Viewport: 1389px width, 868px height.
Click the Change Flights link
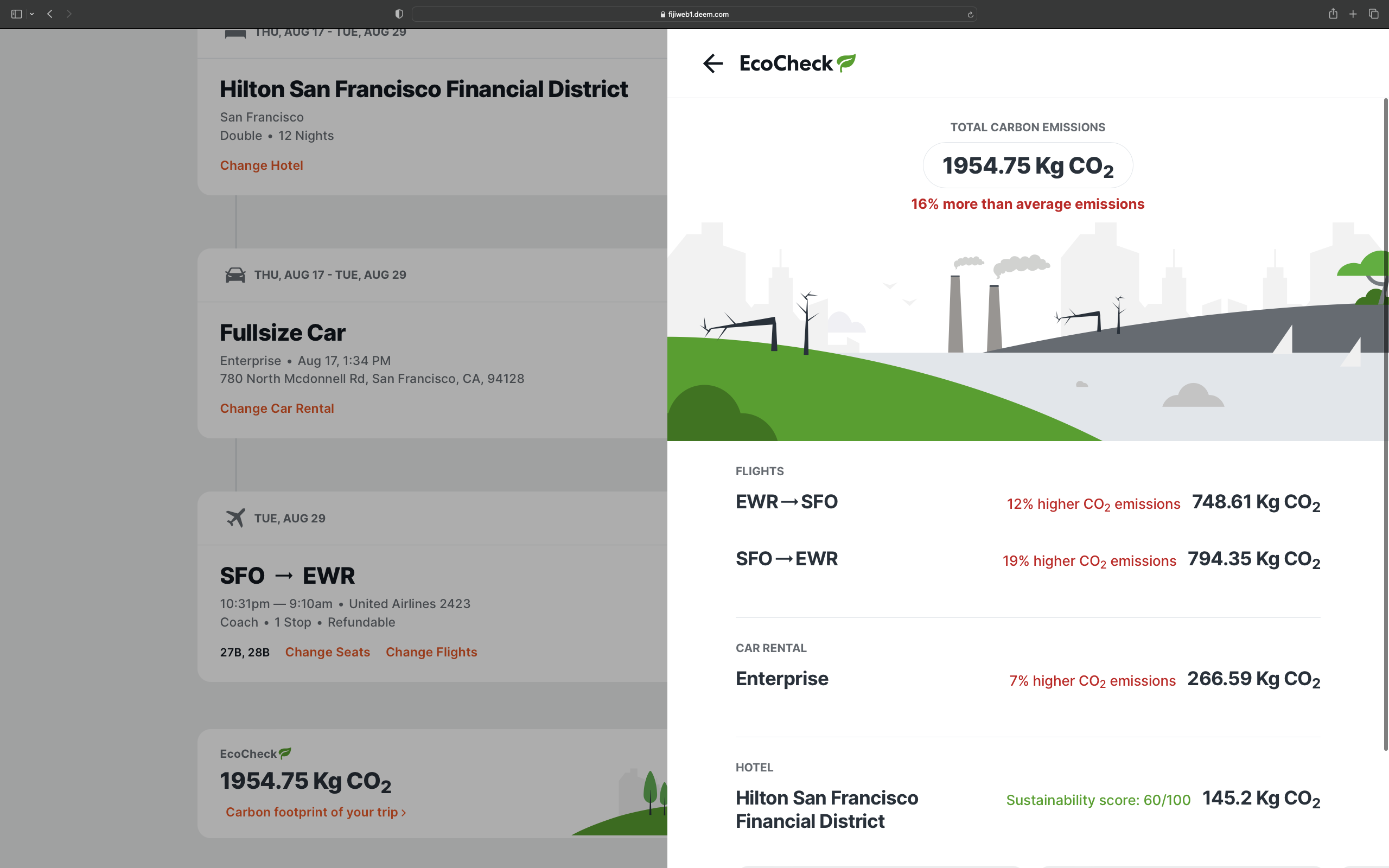point(431,652)
